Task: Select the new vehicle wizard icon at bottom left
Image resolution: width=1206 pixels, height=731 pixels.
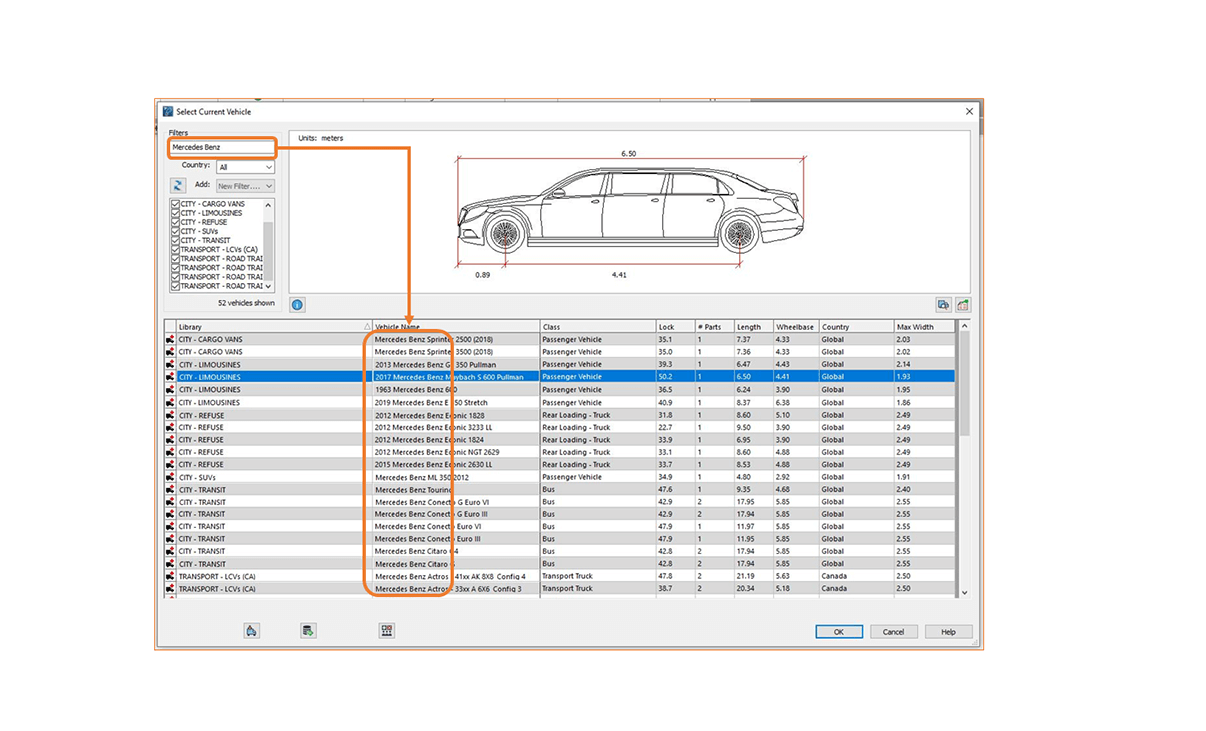Action: (x=251, y=630)
